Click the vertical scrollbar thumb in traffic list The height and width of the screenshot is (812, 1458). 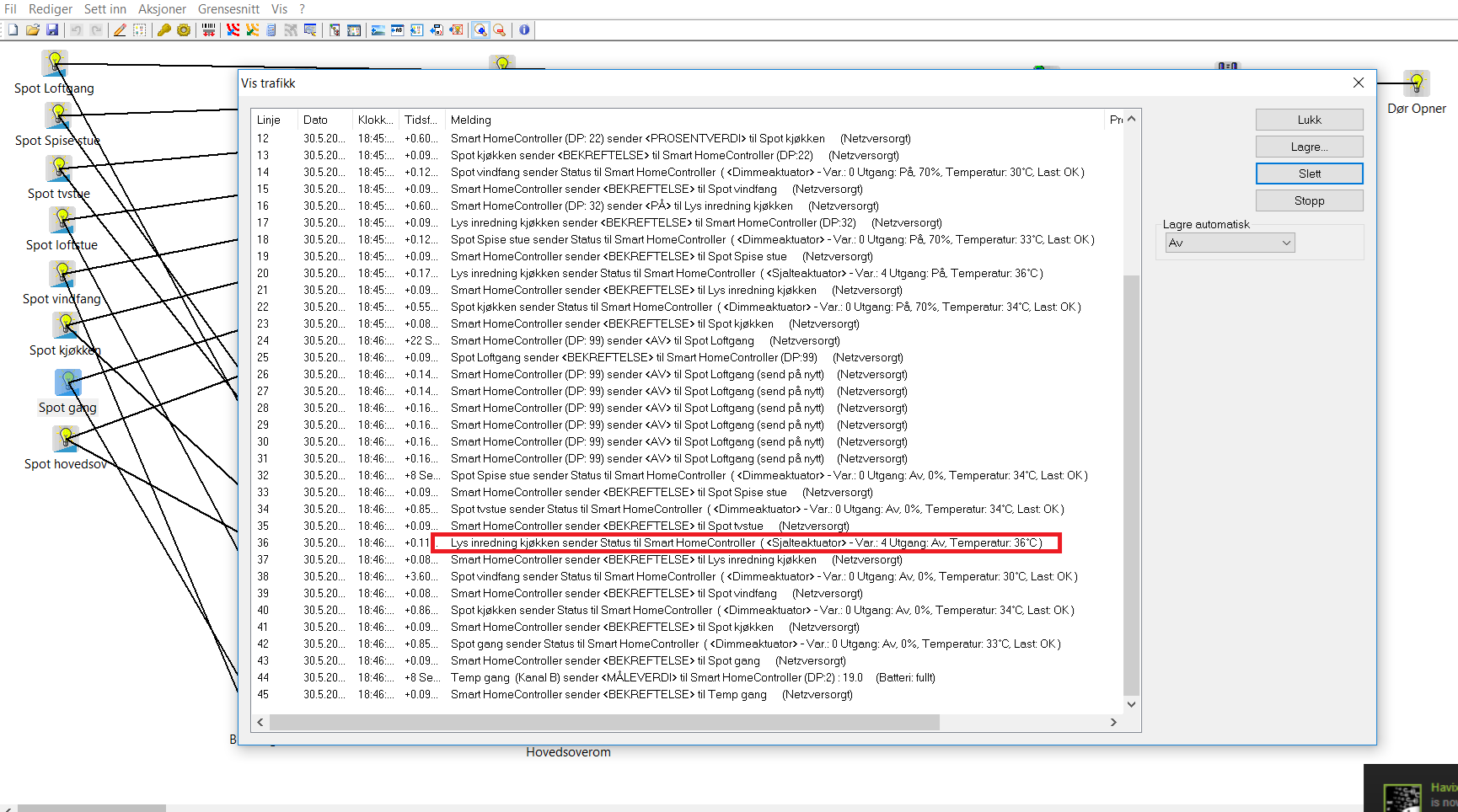[x=1132, y=485]
